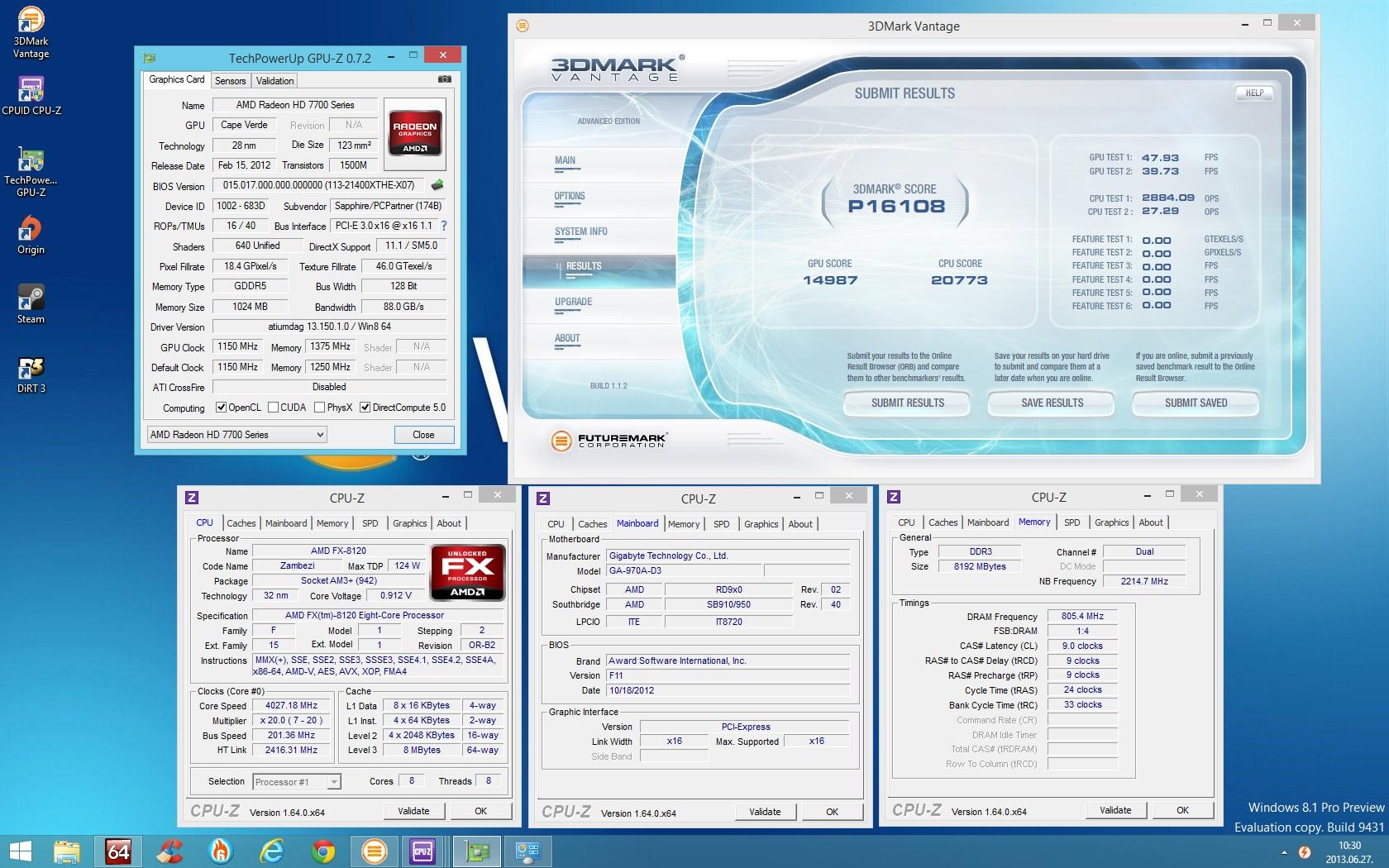Open the Processor #1 selection dropdown
The image size is (1389, 868).
[x=297, y=781]
